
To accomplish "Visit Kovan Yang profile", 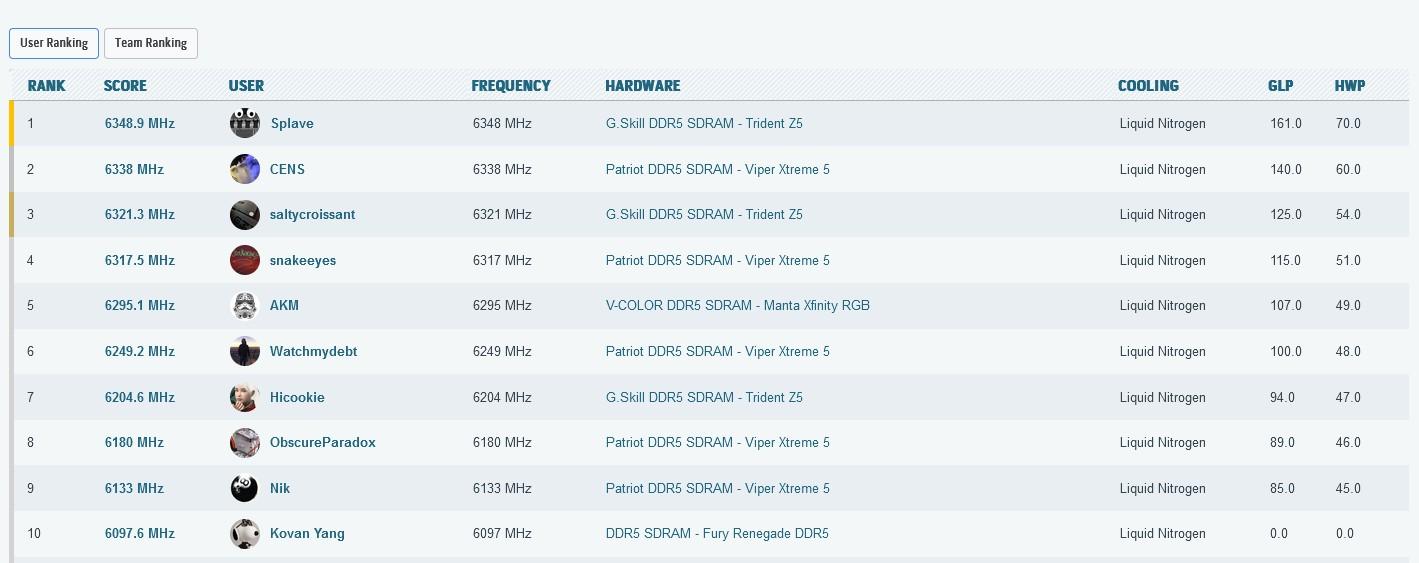I will [x=307, y=533].
